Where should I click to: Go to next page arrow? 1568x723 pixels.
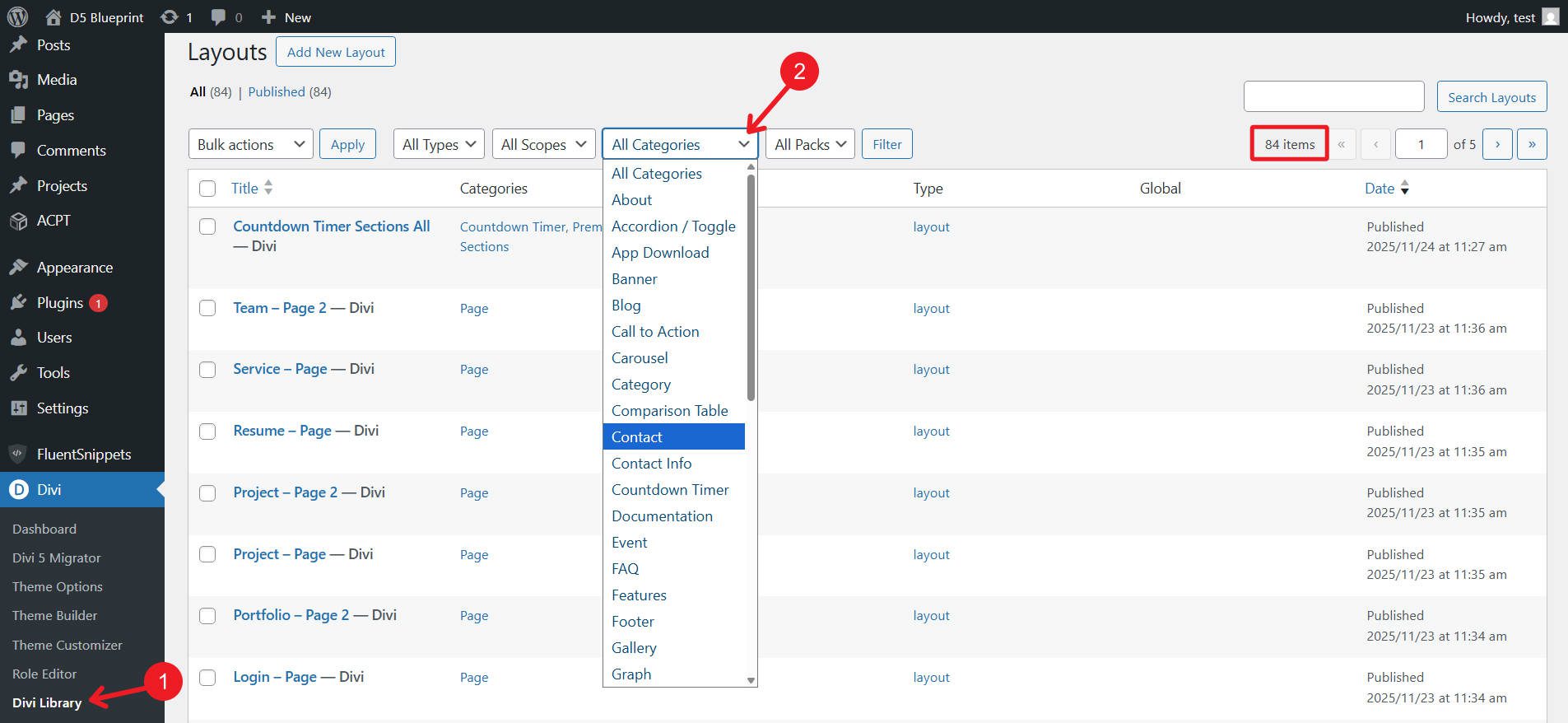[1497, 144]
